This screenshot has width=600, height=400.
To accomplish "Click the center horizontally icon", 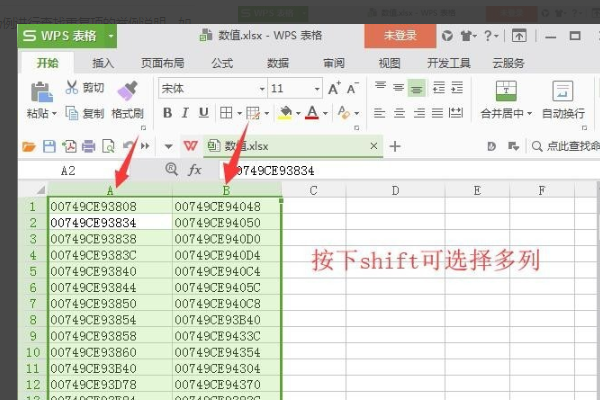I will click(399, 113).
